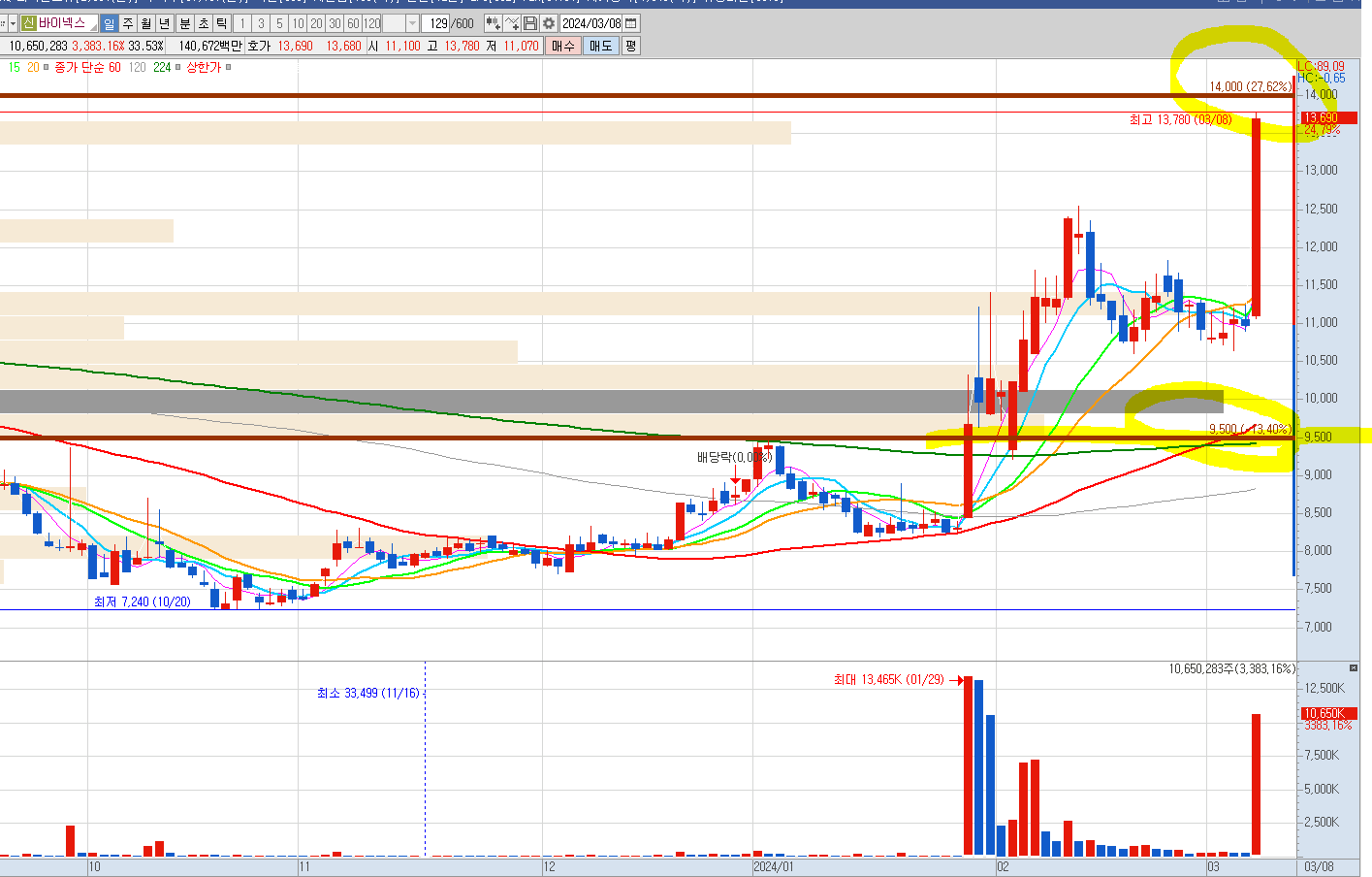Viewport: 1372px width, 877px height.
Task: Click the 9,500 horizontal line label
Action: (x=1250, y=429)
